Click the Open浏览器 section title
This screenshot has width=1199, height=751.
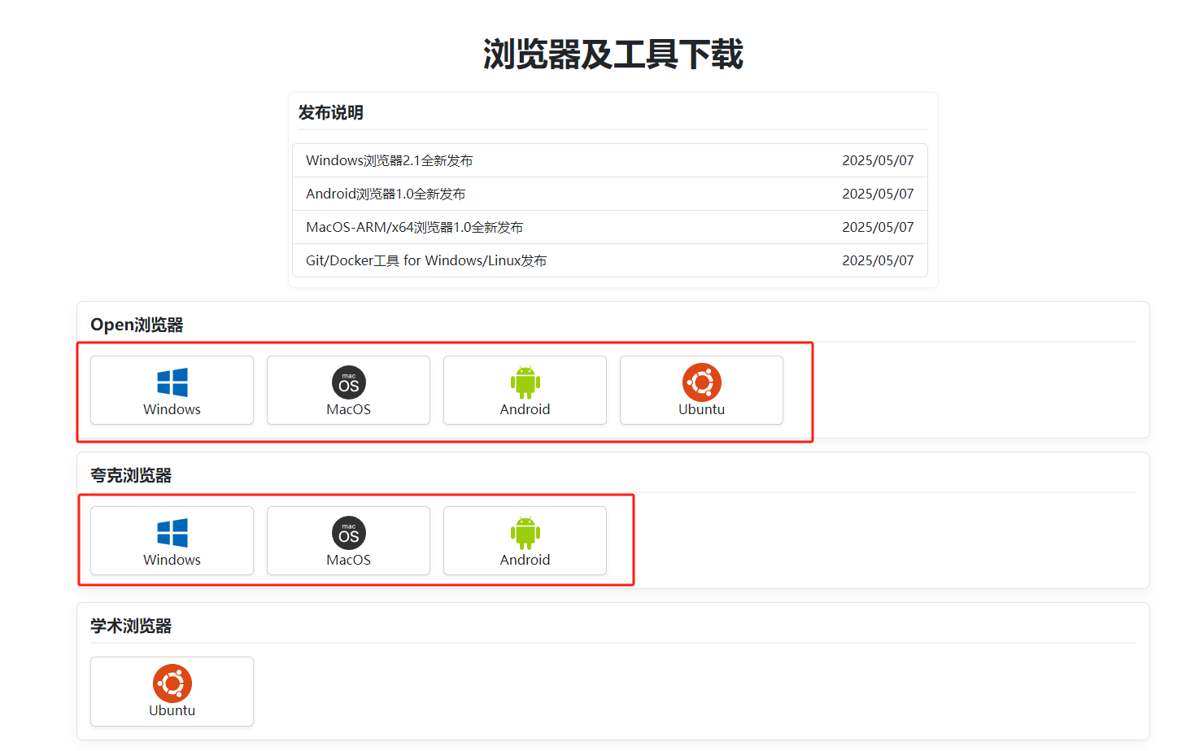pyautogui.click(x=137, y=324)
